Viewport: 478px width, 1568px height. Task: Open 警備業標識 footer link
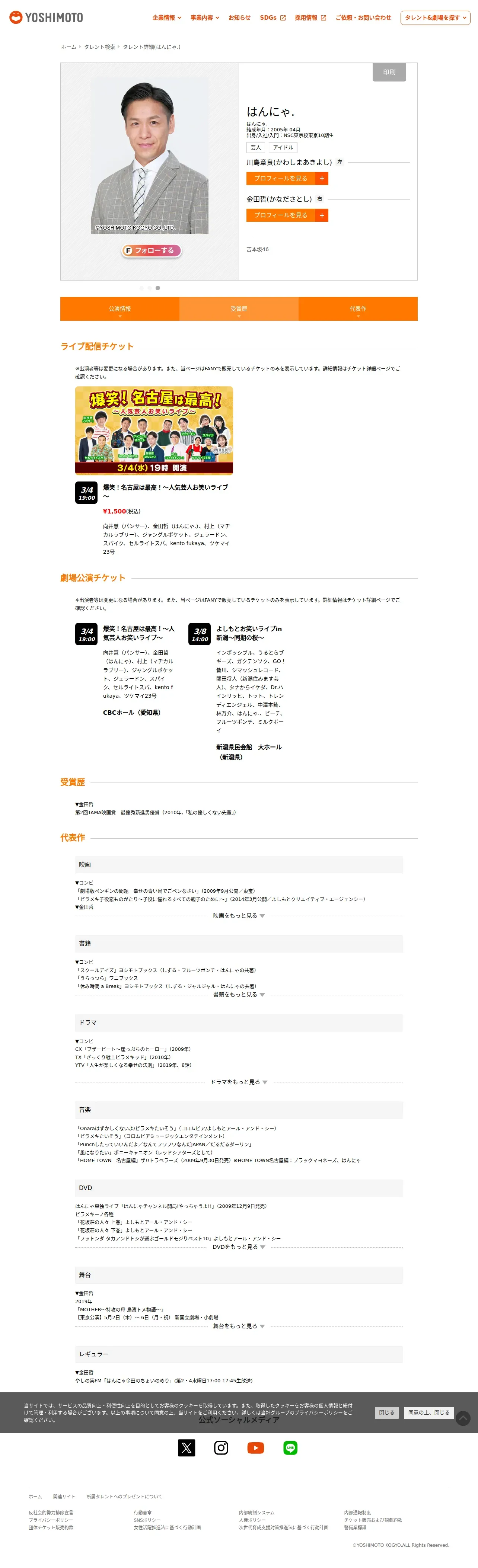click(x=355, y=1527)
